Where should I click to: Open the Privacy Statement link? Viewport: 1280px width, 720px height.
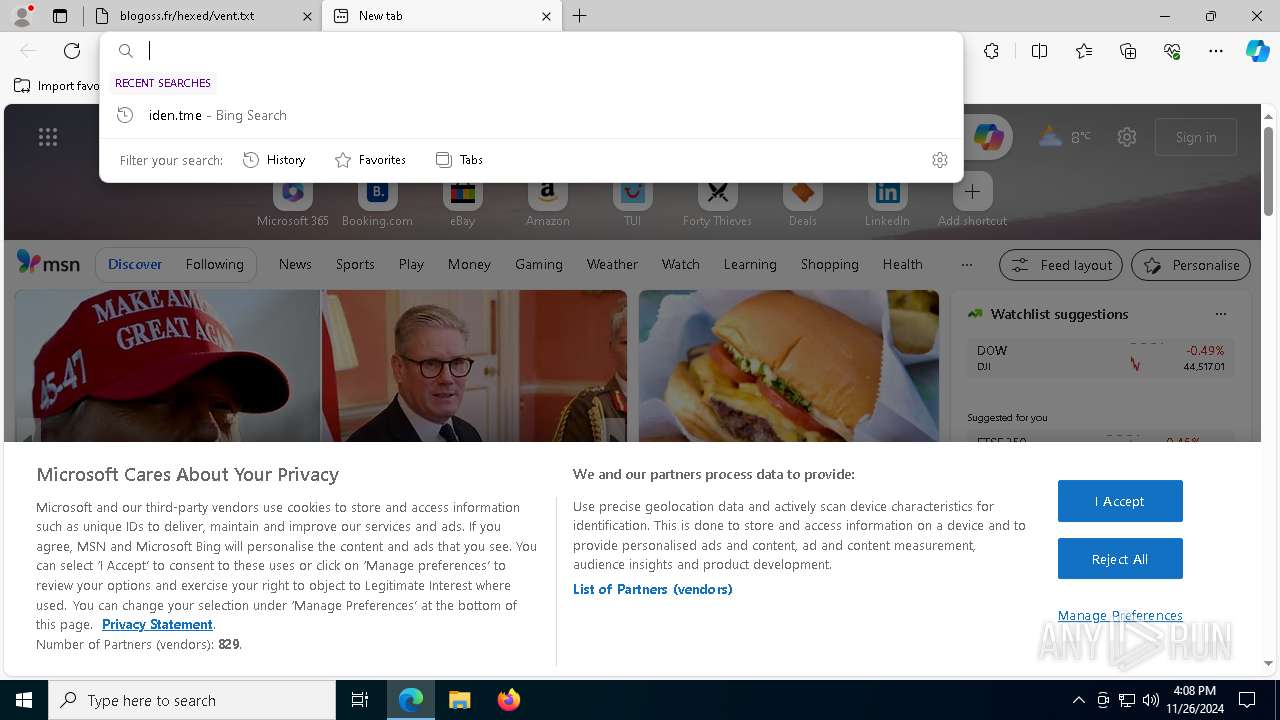[x=157, y=624]
